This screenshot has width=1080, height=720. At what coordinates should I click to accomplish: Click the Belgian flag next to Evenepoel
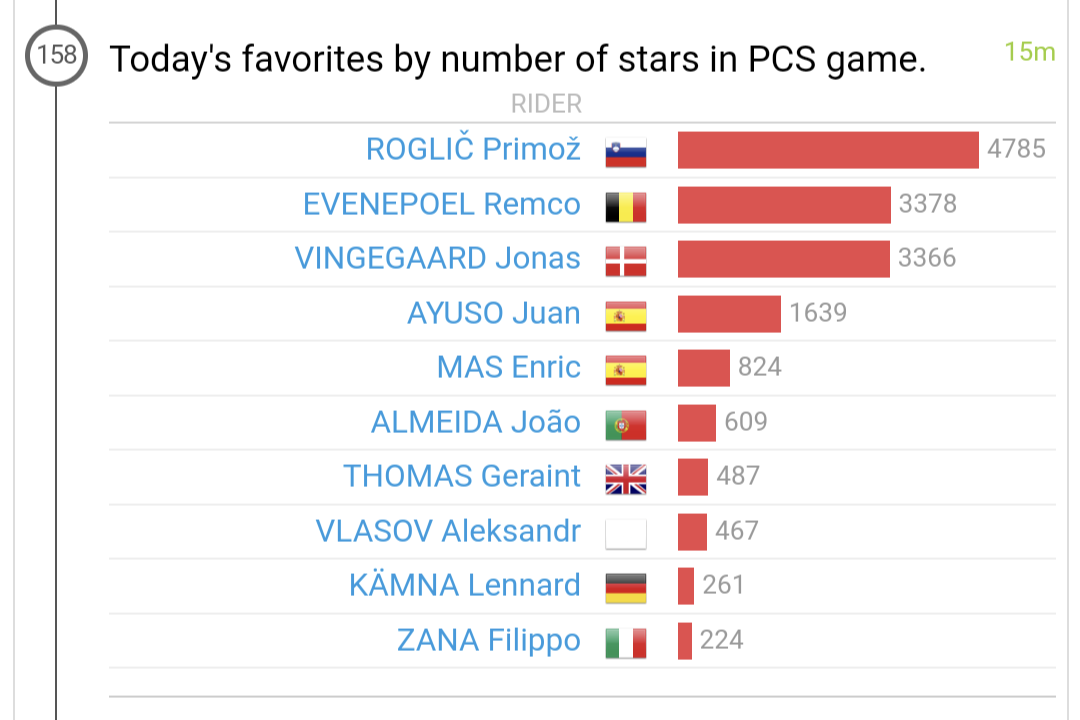click(626, 206)
